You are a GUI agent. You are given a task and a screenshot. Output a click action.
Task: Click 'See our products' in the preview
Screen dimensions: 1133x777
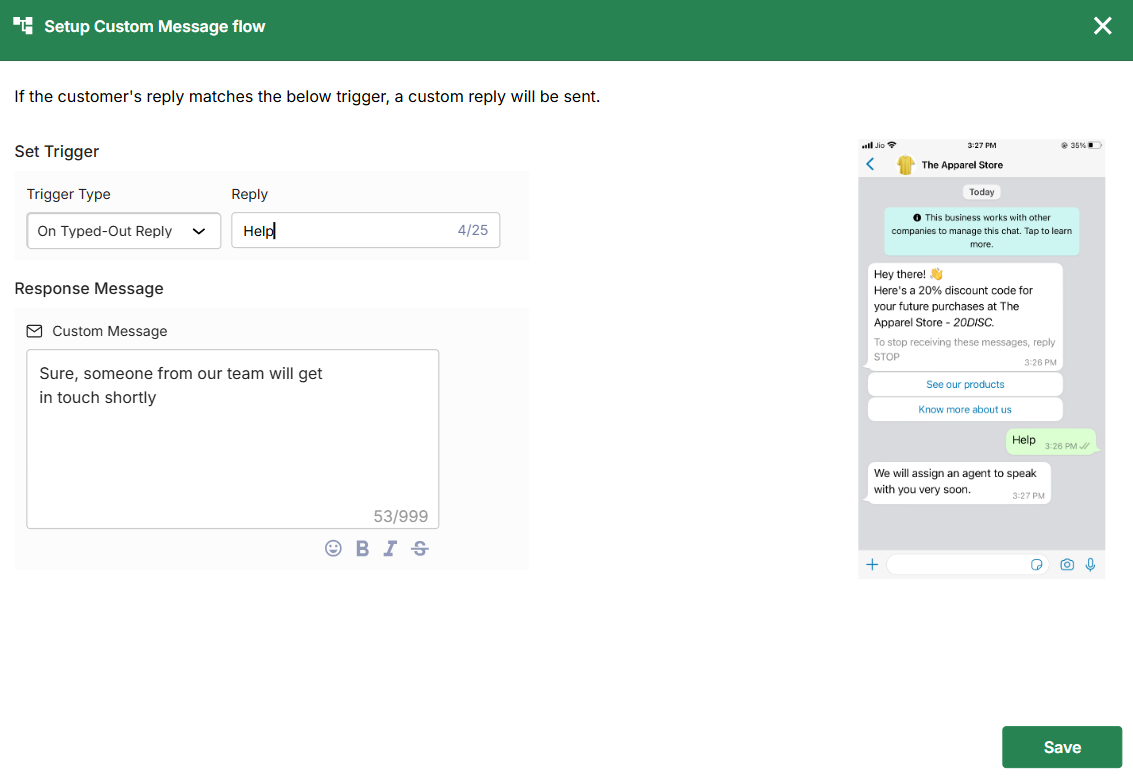pyautogui.click(x=965, y=385)
